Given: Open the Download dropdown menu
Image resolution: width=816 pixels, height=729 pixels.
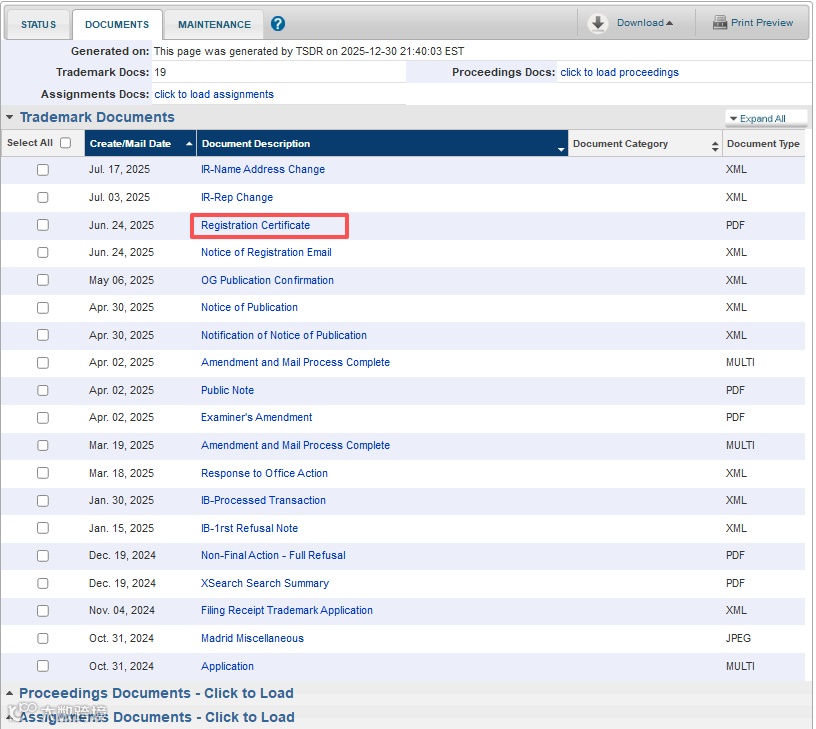Looking at the screenshot, I should [x=644, y=23].
